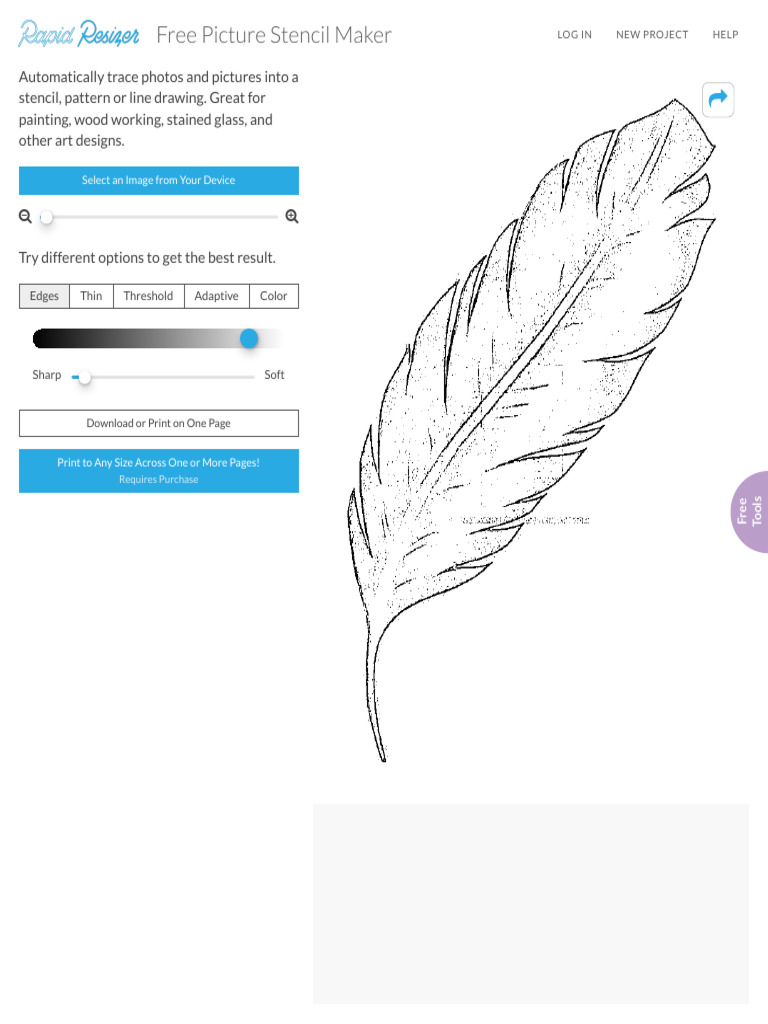Select the Edges tracing mode
The image size is (768, 1024).
(44, 296)
